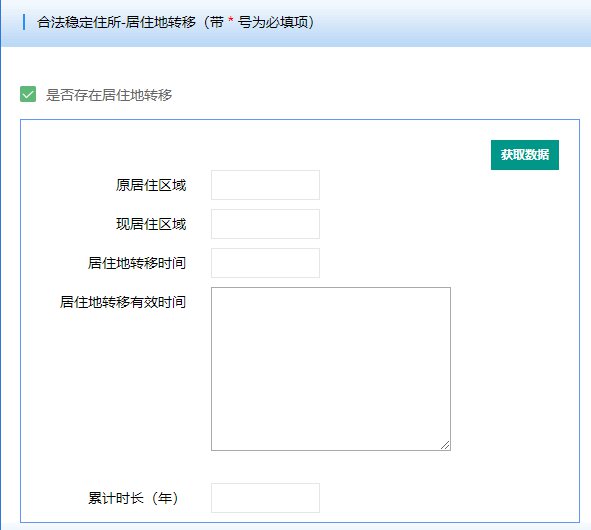
Task: Click the 合法稳定住所-居住地转移 section title
Action: point(116,22)
